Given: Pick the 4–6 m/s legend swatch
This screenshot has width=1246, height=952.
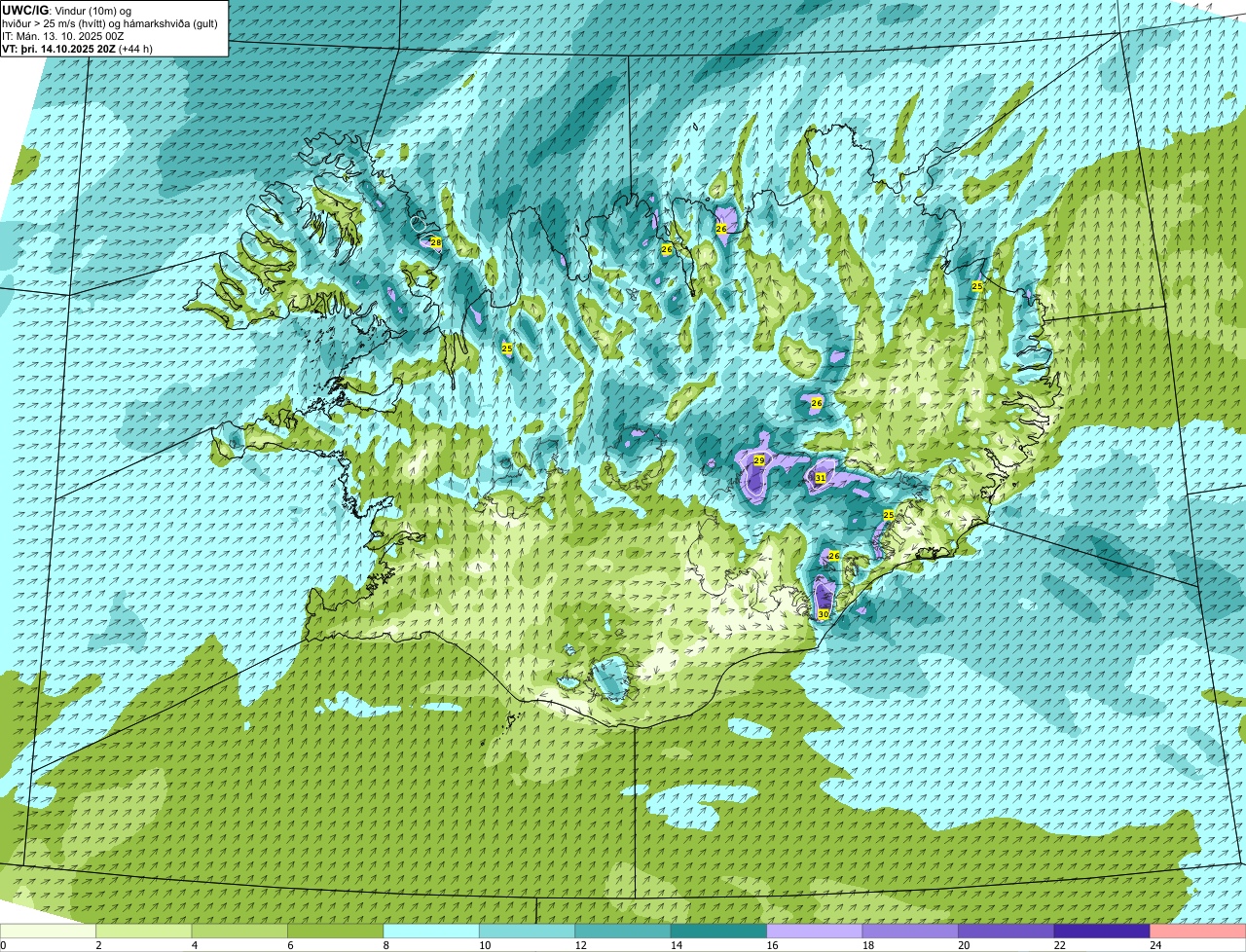Looking at the screenshot, I should [x=240, y=931].
